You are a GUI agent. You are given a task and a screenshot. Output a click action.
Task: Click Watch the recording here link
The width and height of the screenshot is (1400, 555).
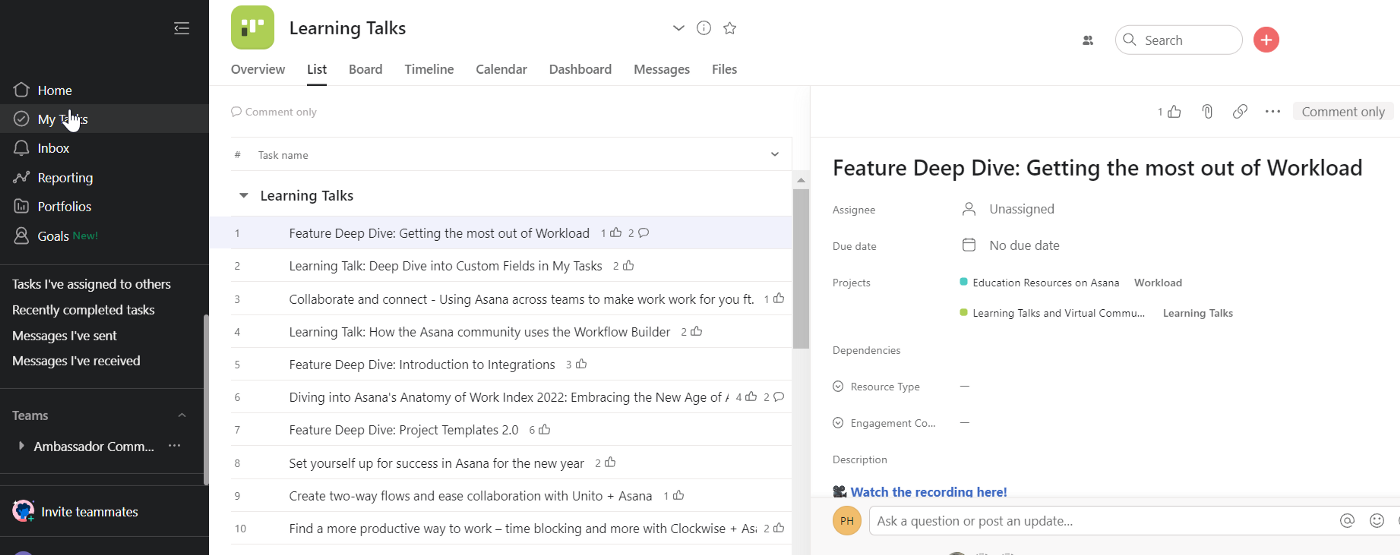click(x=929, y=492)
